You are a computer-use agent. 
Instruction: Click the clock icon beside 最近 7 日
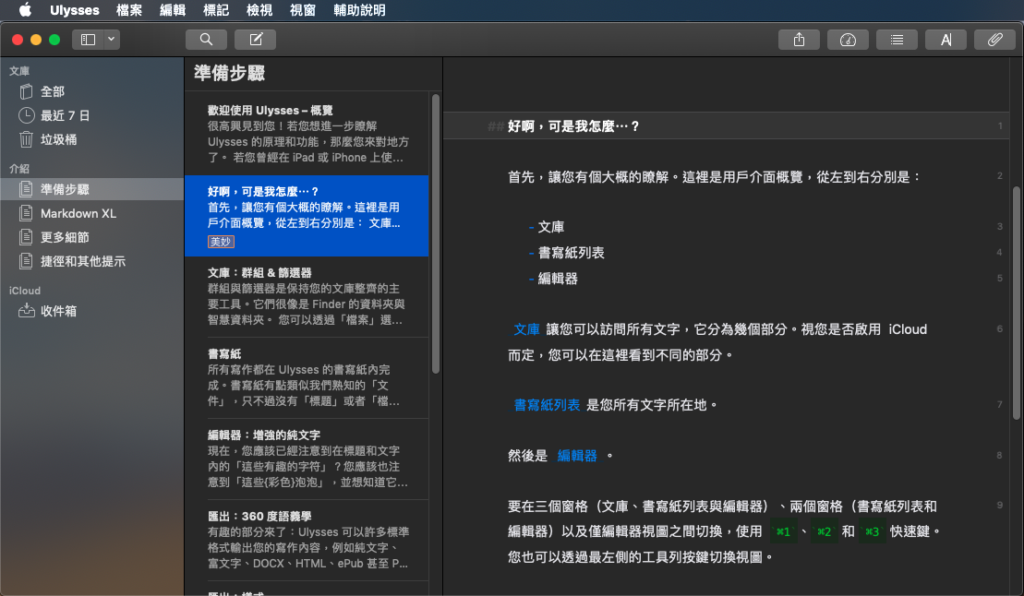coord(26,116)
